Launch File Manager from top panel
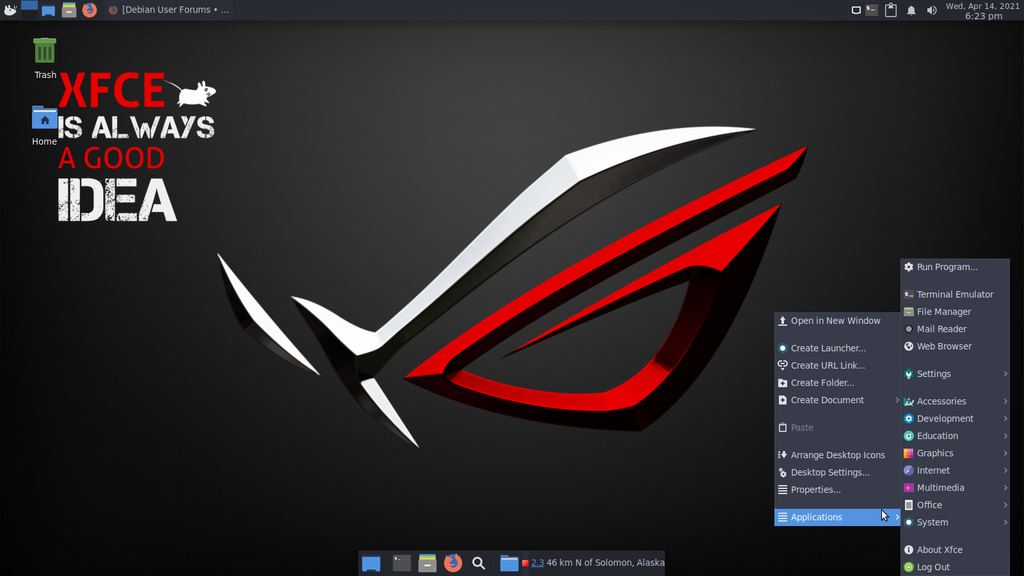 (x=69, y=10)
